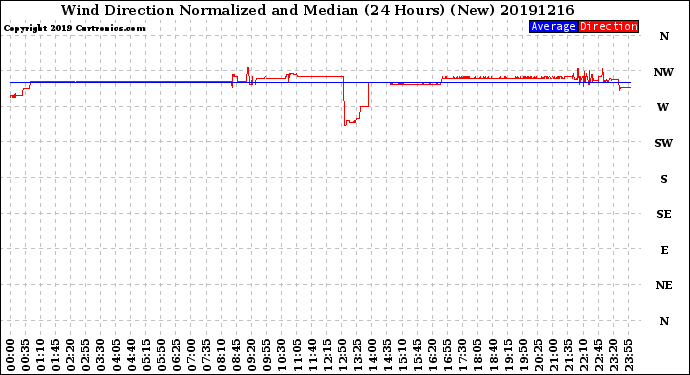
Task: Click the "19:50" time axis label
Action: pyautogui.click(x=523, y=355)
